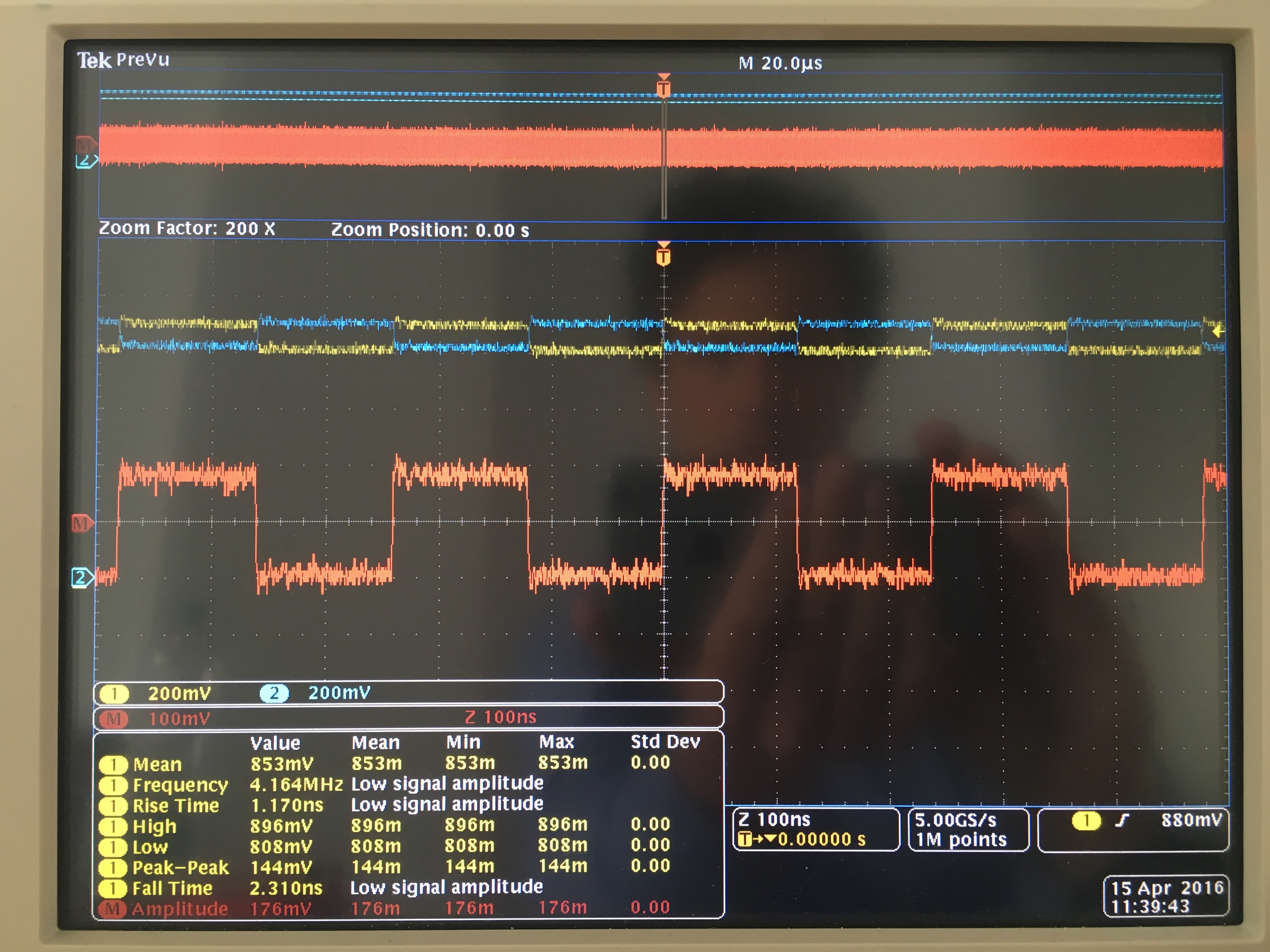The width and height of the screenshot is (1270, 952).
Task: Click the PreVu acquisition status label
Action: coord(143,60)
